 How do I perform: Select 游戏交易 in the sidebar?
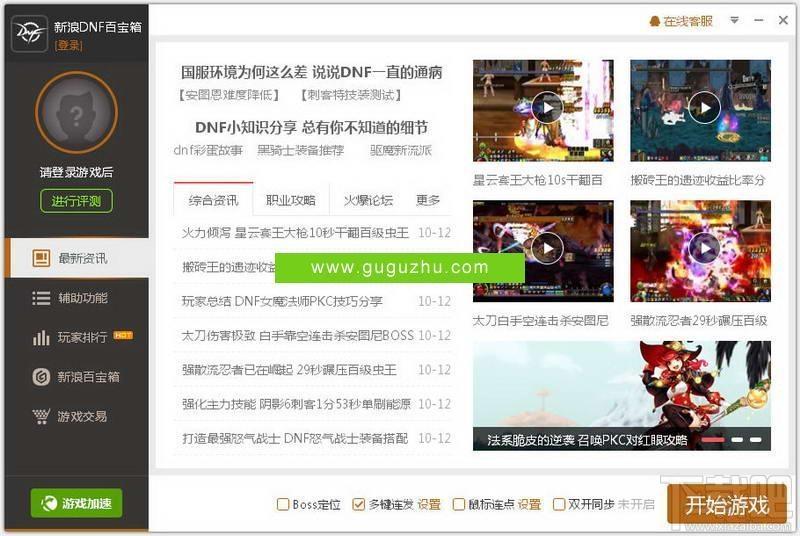click(77, 416)
